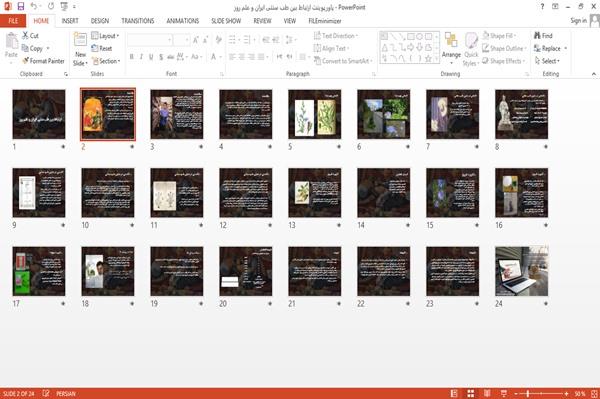Image resolution: width=600 pixels, height=399 pixels.
Task: Toggle center text alignment
Action: (x=242, y=57)
